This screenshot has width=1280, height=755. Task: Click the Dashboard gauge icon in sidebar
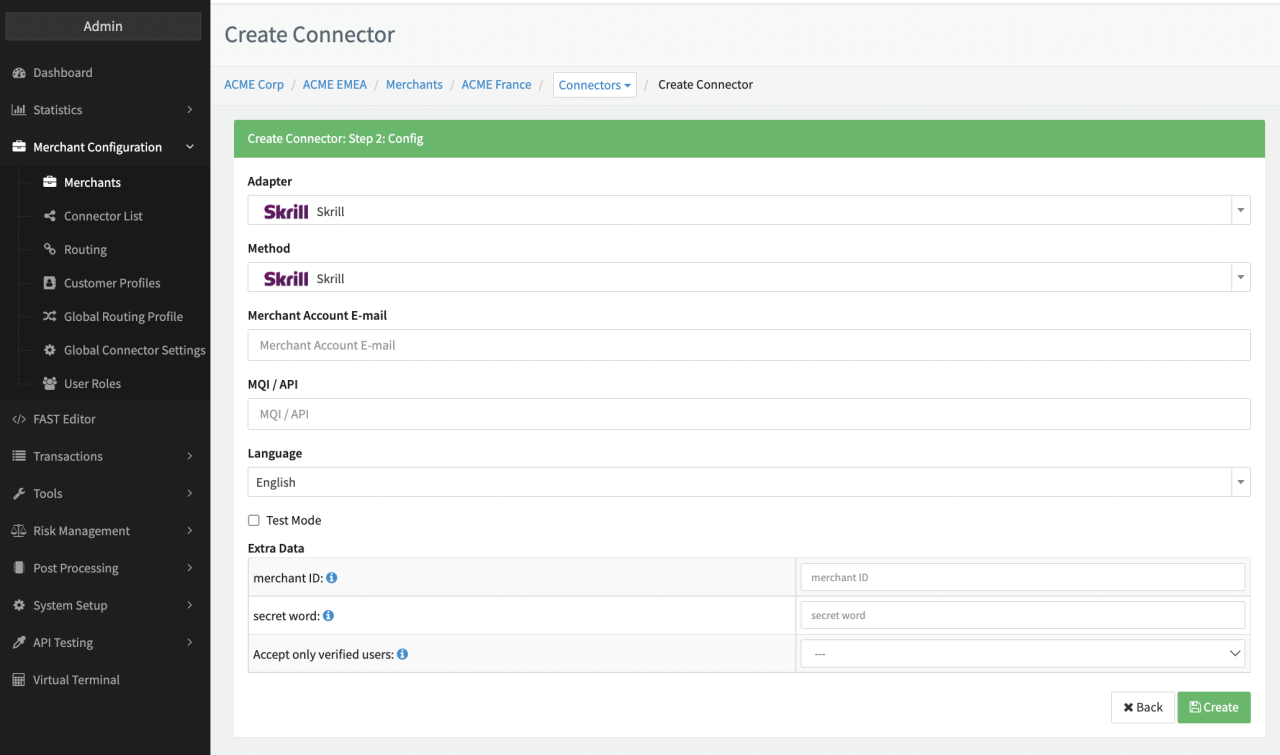pyautogui.click(x=18, y=73)
